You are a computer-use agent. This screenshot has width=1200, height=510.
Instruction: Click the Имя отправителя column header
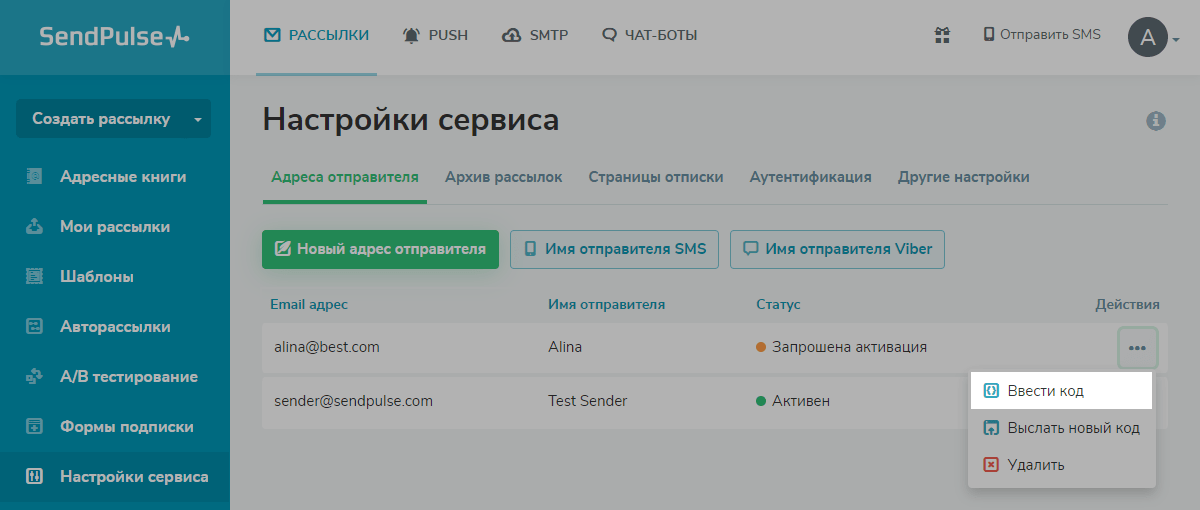[x=606, y=304]
